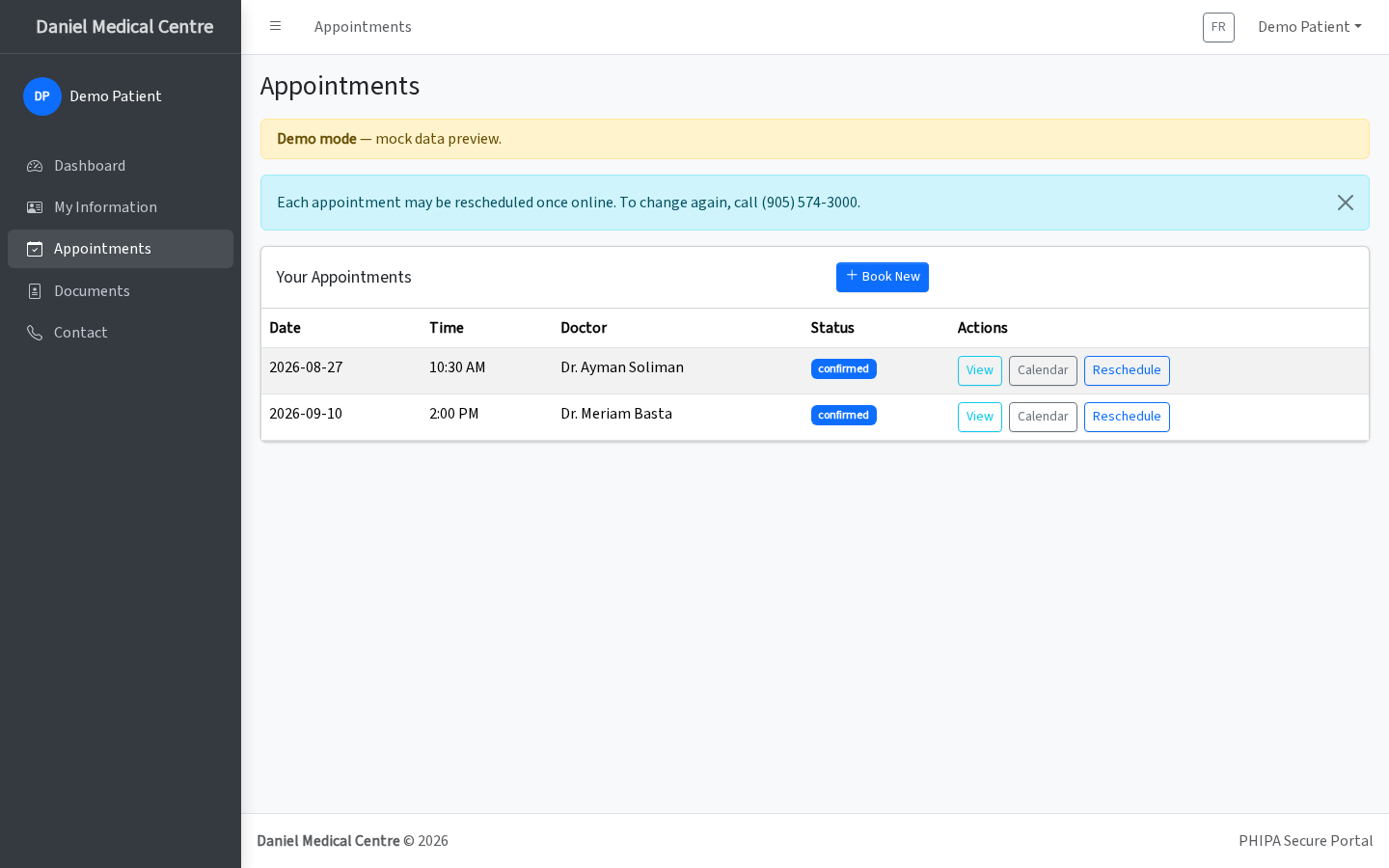Image resolution: width=1389 pixels, height=868 pixels.
Task: Open Documents from the sidebar
Action: (x=121, y=291)
